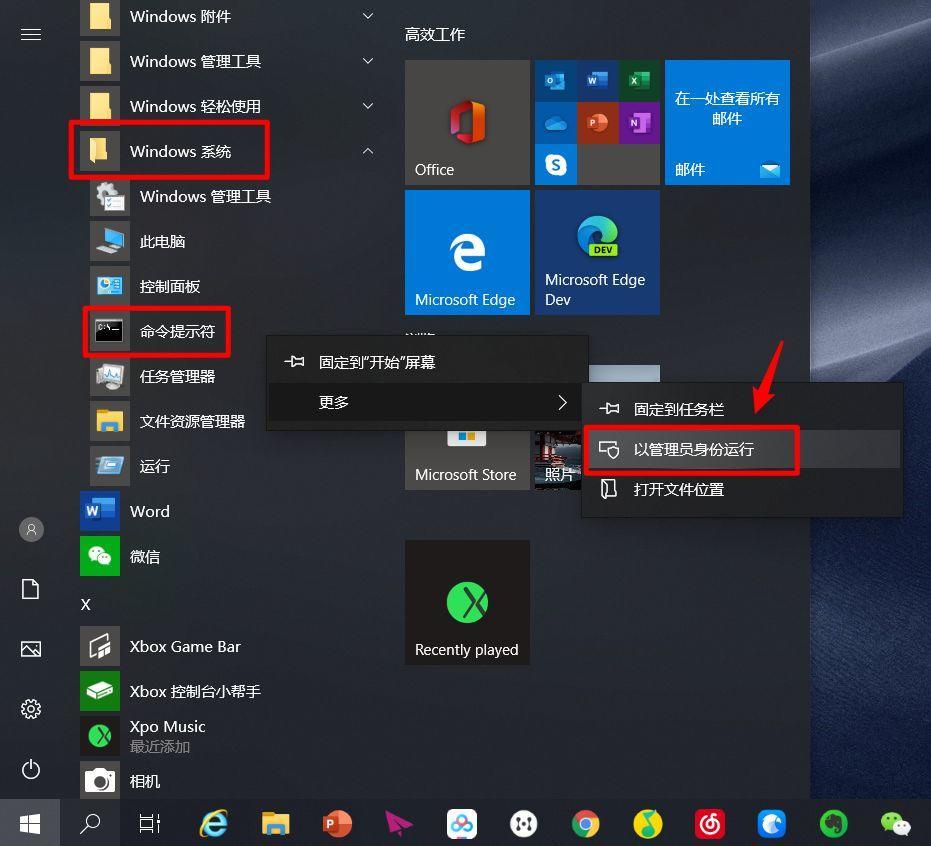Open Task View on the taskbar
The height and width of the screenshot is (846, 931).
click(x=150, y=823)
